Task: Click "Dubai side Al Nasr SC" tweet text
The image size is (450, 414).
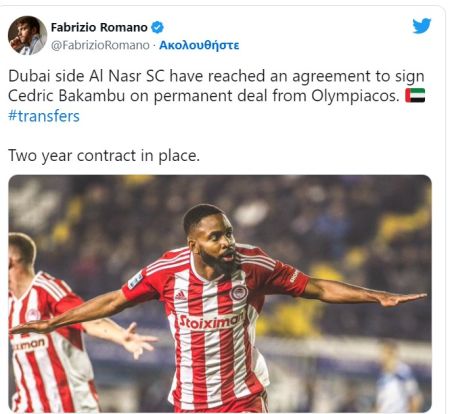Action: point(86,76)
